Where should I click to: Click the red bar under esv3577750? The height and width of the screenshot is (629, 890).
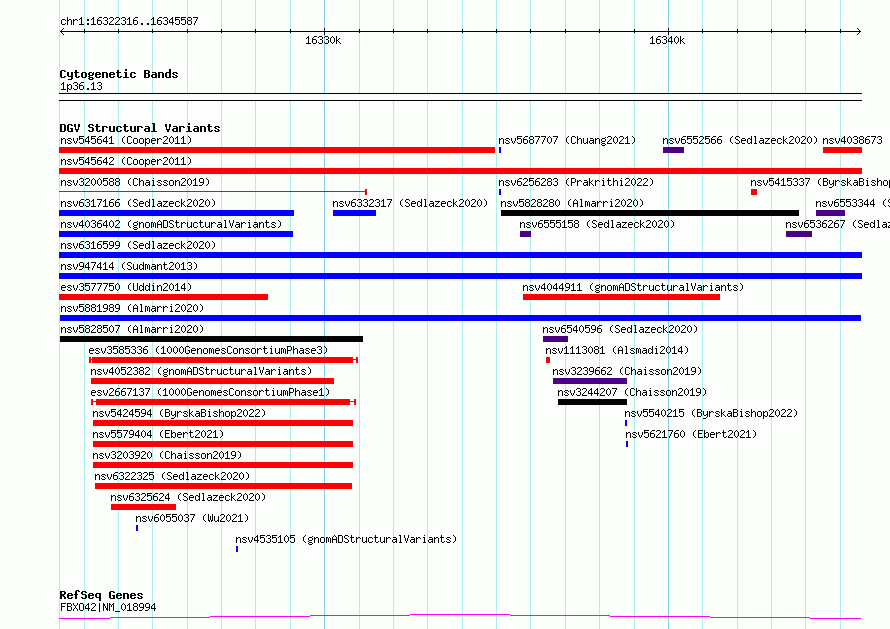point(163,297)
